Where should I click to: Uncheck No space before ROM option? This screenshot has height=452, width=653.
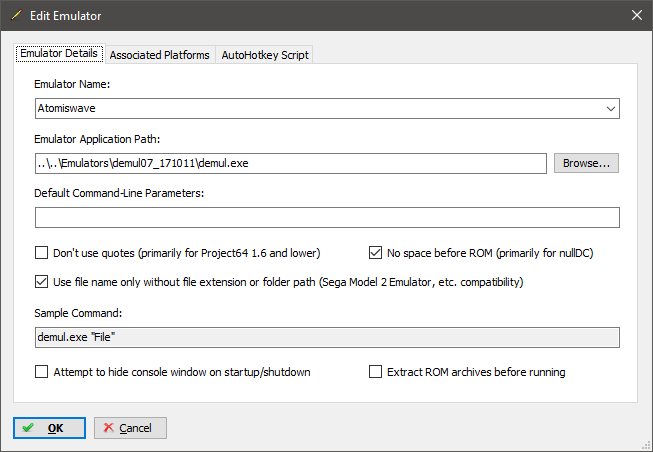click(x=375, y=253)
